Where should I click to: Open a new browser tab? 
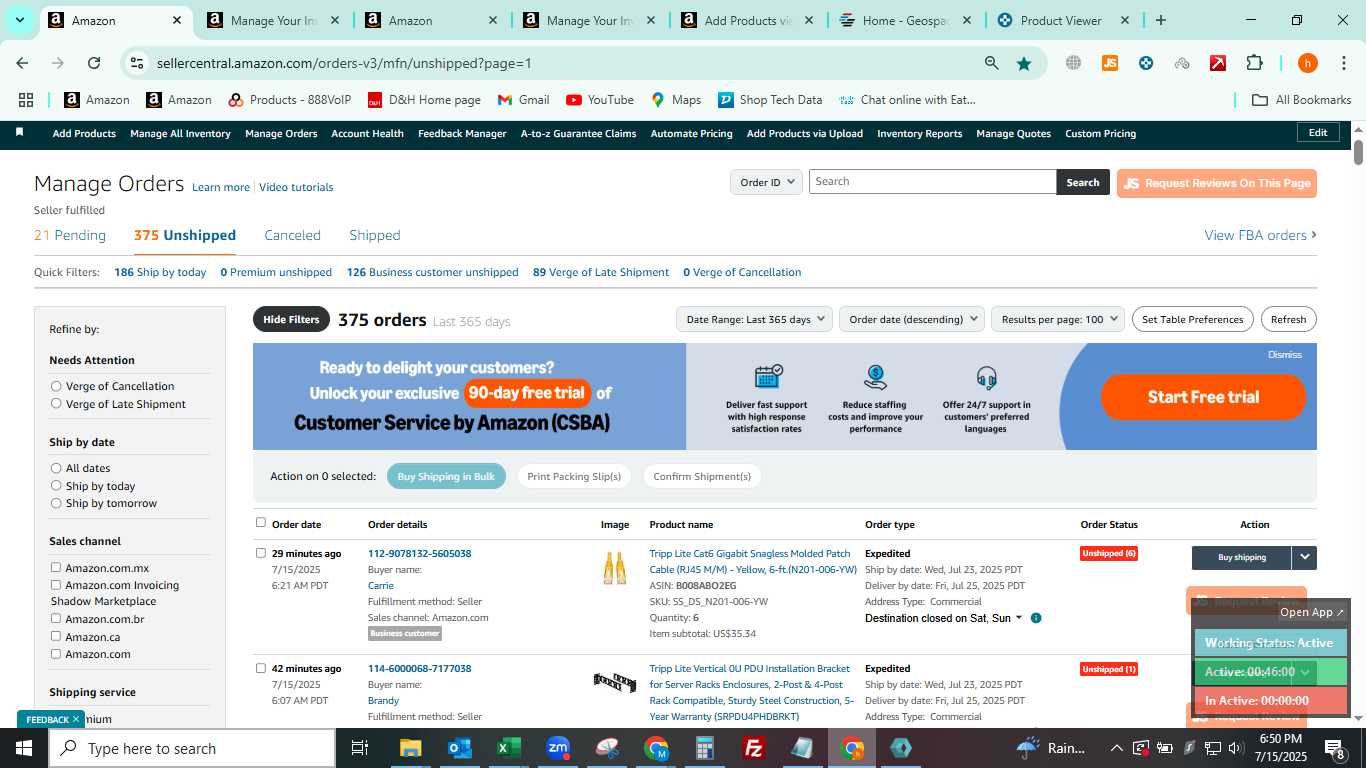pos(1160,20)
